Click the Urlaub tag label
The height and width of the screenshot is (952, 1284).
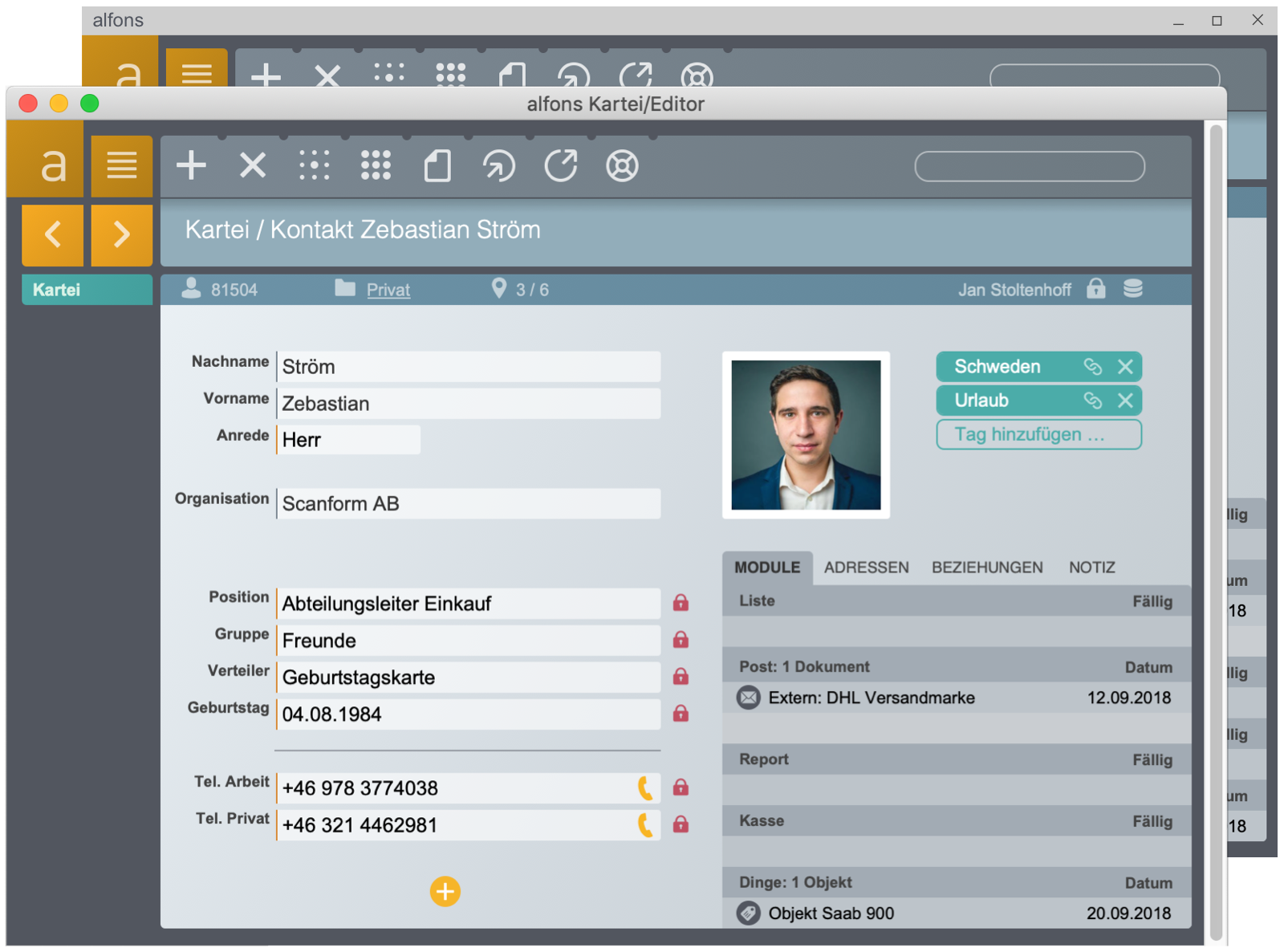pyautogui.click(x=981, y=401)
